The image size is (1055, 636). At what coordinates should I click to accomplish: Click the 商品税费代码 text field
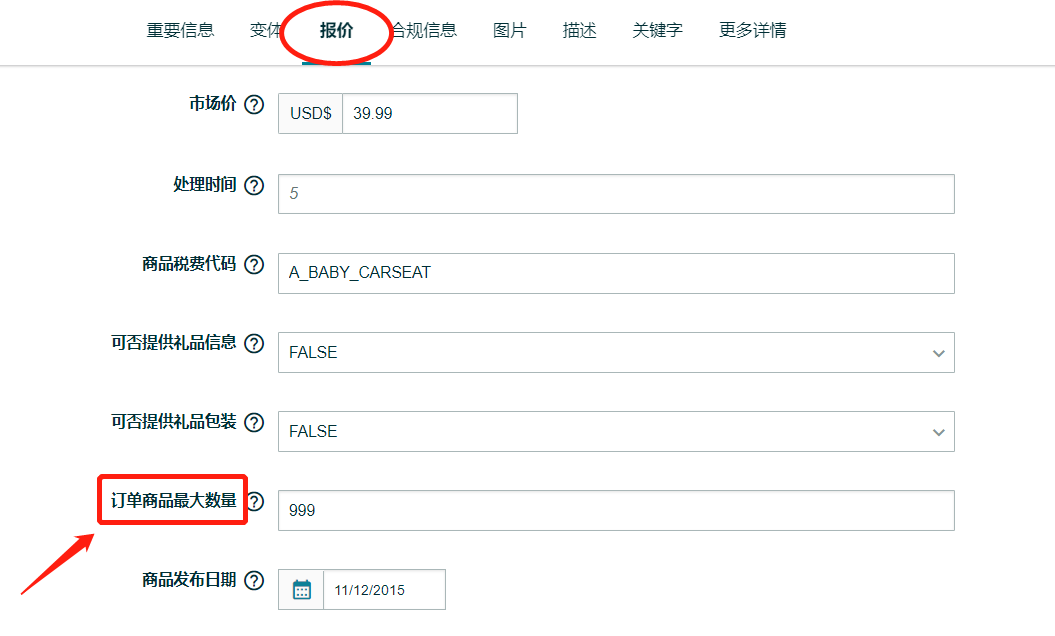pyautogui.click(x=616, y=273)
